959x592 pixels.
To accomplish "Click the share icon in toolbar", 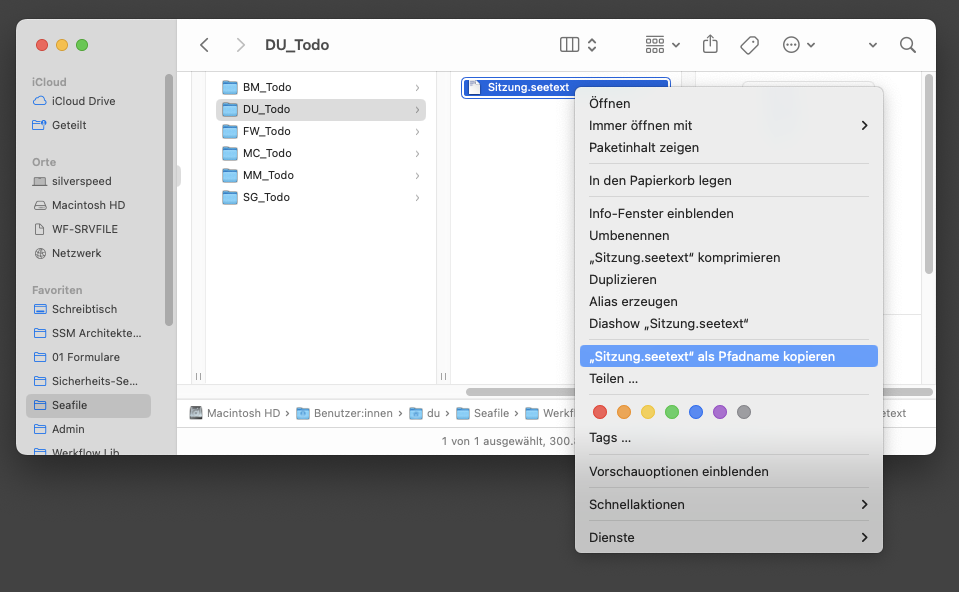I will click(x=710, y=45).
